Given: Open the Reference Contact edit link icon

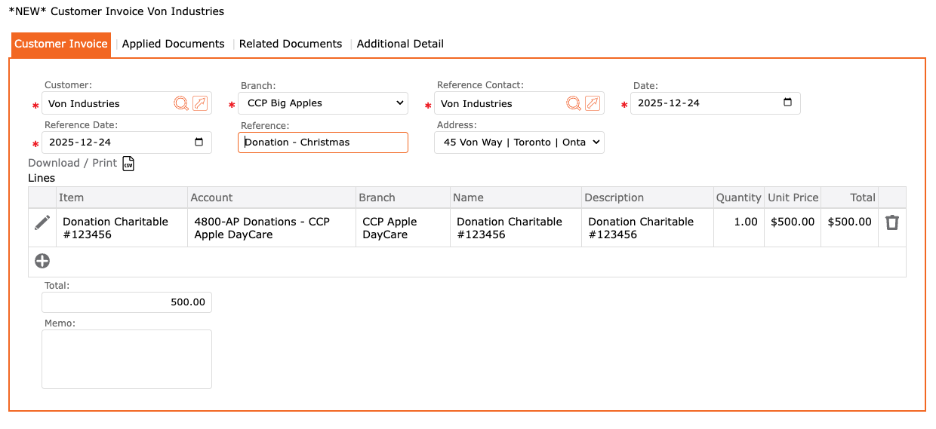Looking at the screenshot, I should (x=593, y=103).
